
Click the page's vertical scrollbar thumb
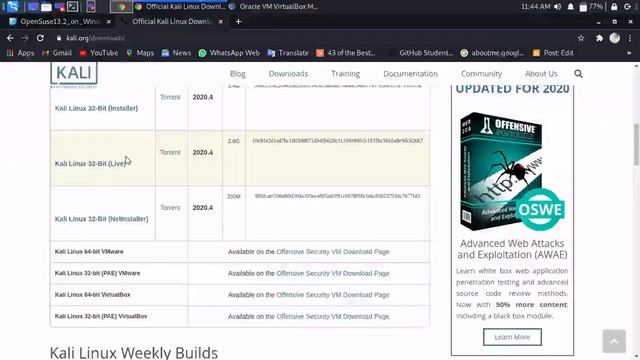636,144
